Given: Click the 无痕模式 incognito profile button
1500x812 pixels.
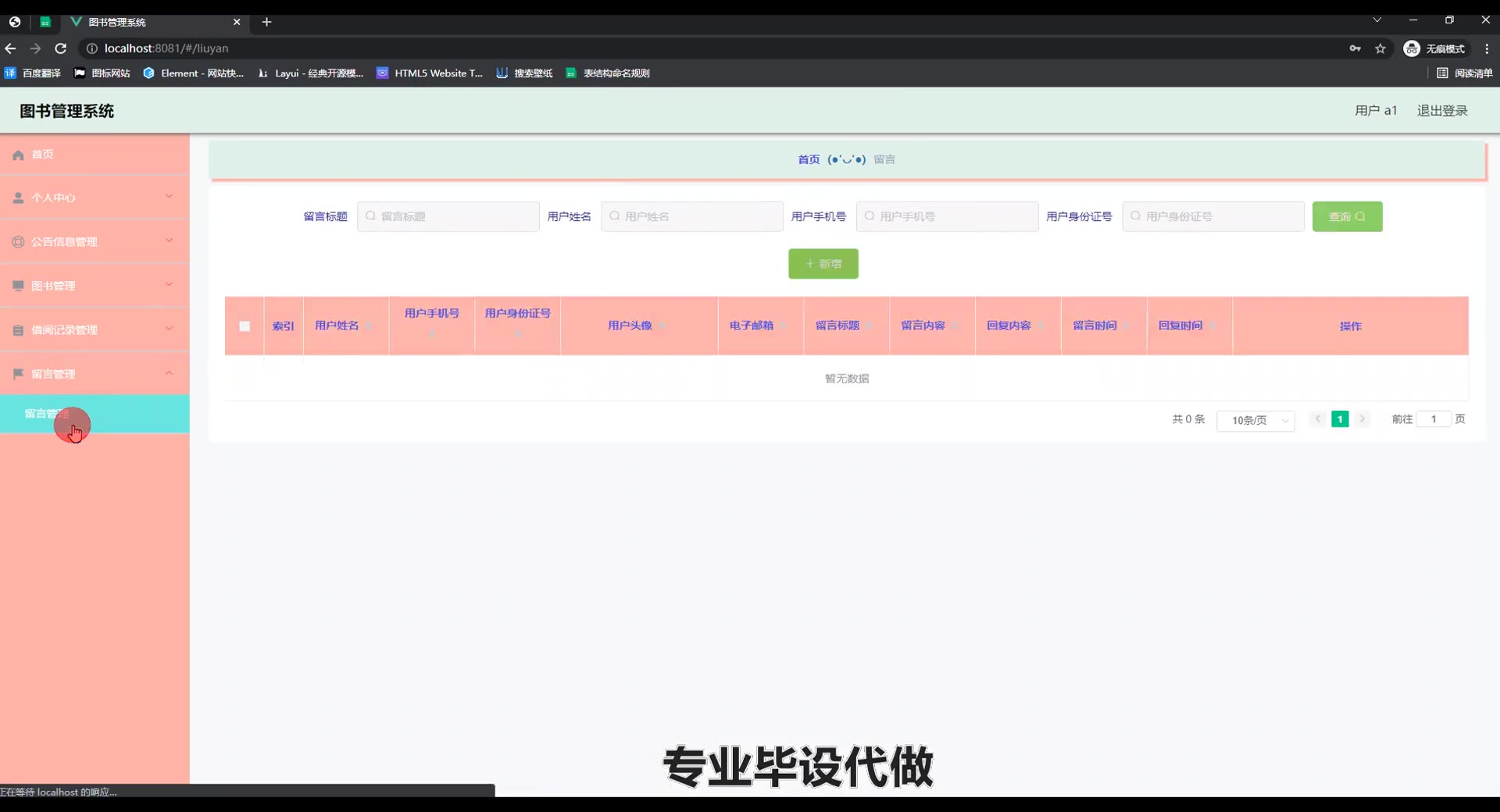Looking at the screenshot, I should 1435,48.
